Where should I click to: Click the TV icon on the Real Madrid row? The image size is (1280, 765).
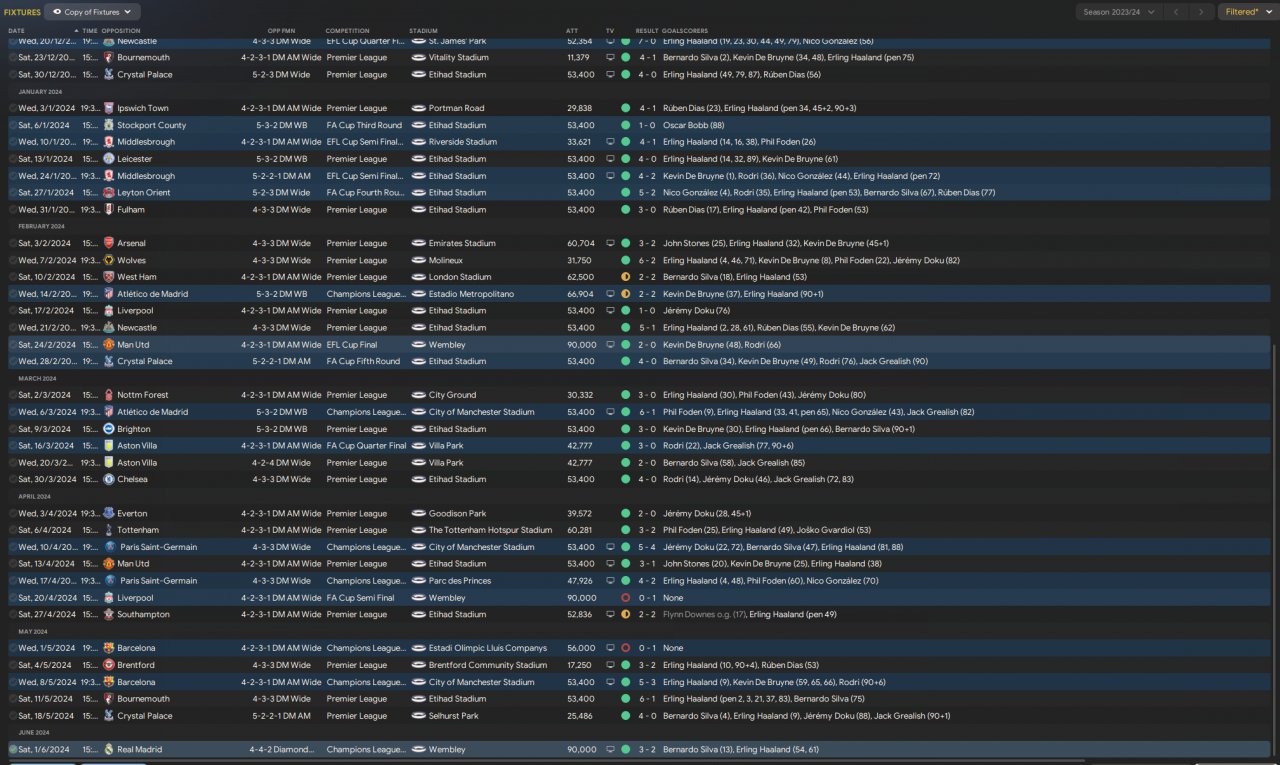click(610, 749)
